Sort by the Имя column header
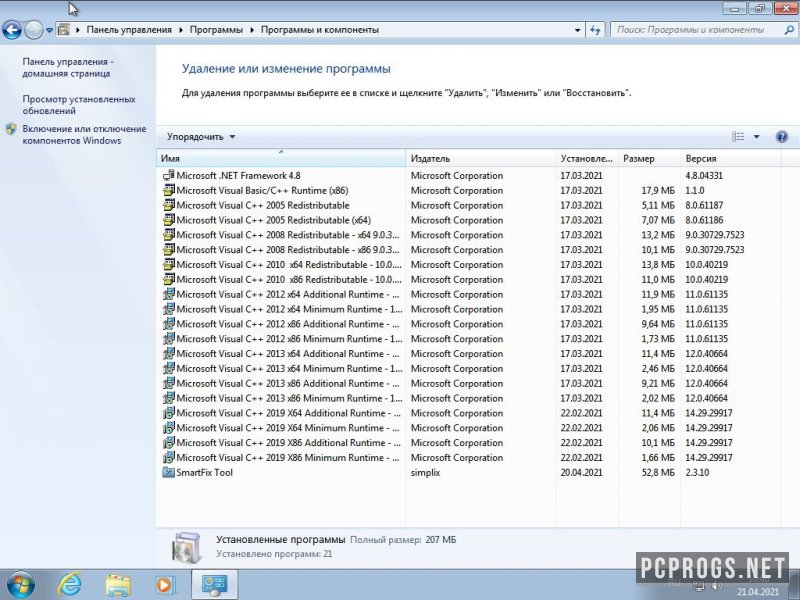 point(281,159)
